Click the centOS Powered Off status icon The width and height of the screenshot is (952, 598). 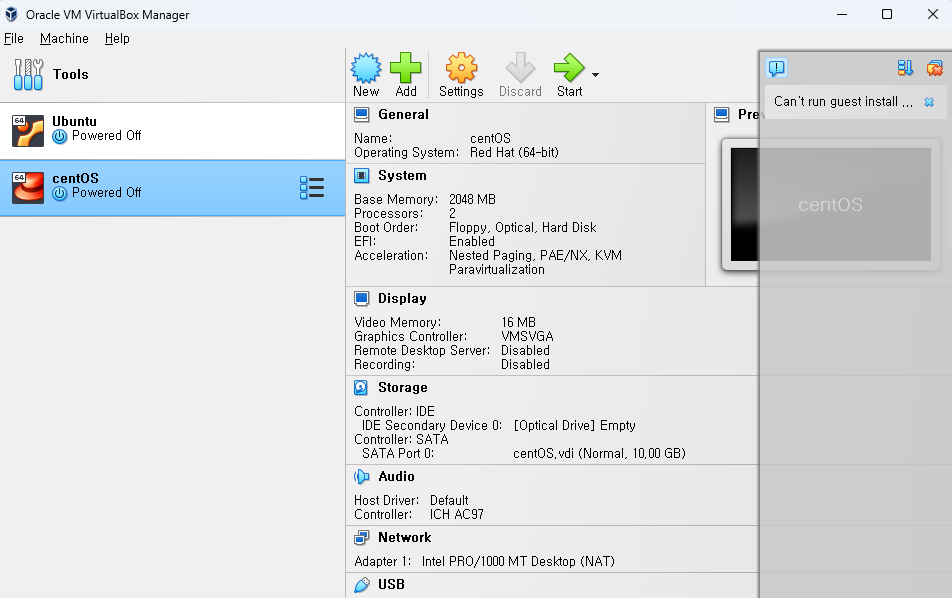click(60, 194)
